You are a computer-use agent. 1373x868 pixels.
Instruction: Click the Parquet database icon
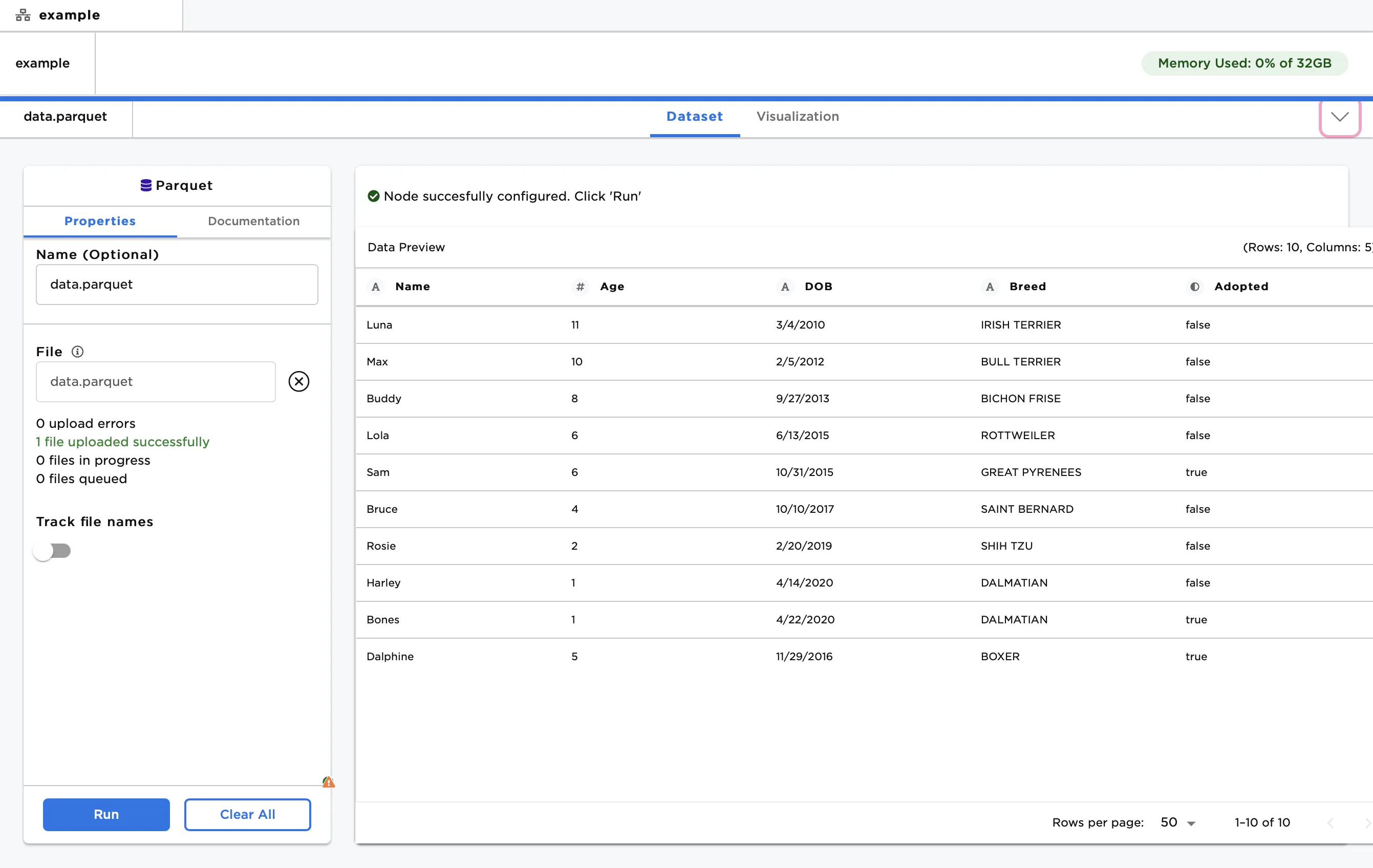pyautogui.click(x=146, y=185)
